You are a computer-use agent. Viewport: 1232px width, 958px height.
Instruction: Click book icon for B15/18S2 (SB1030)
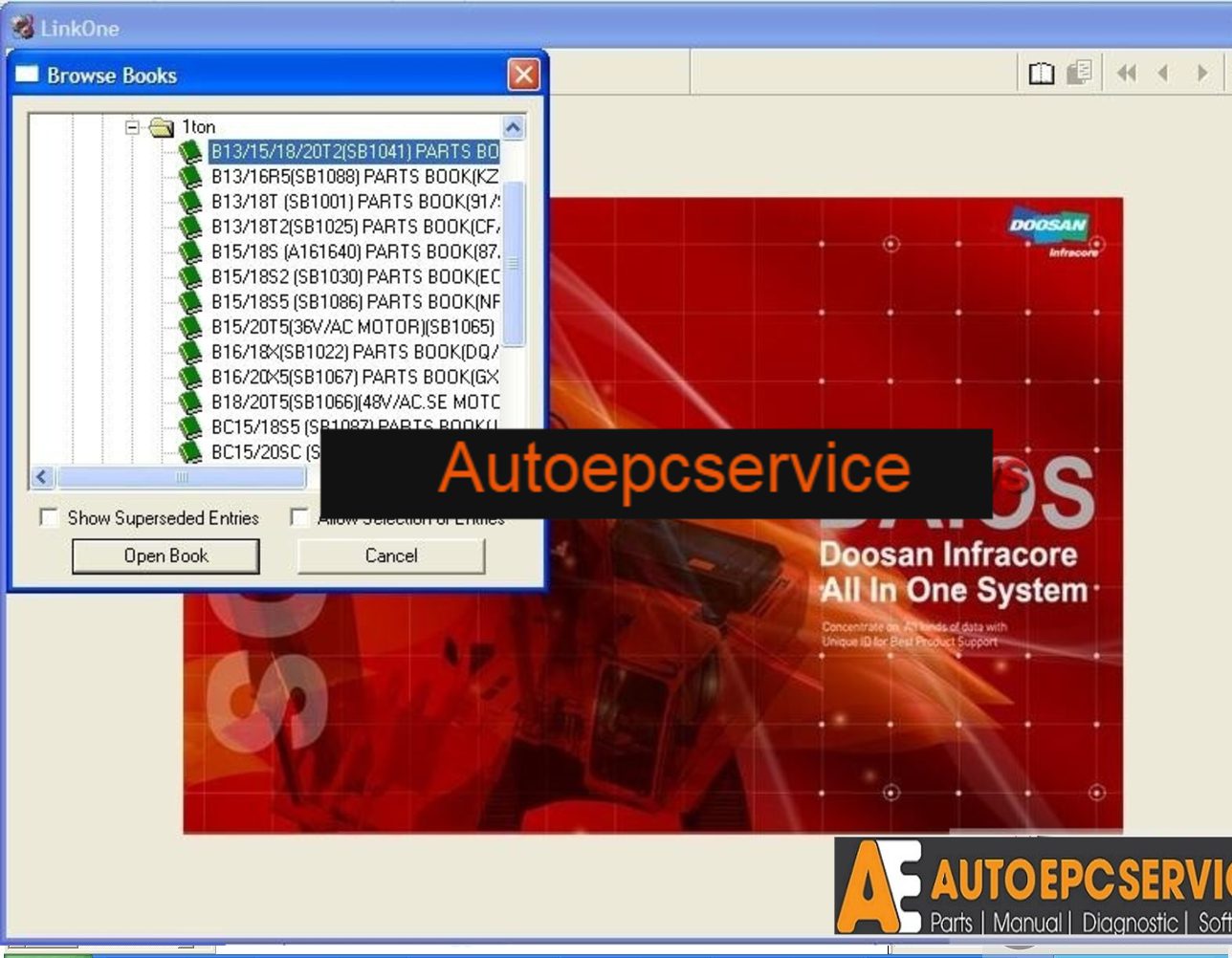191,276
